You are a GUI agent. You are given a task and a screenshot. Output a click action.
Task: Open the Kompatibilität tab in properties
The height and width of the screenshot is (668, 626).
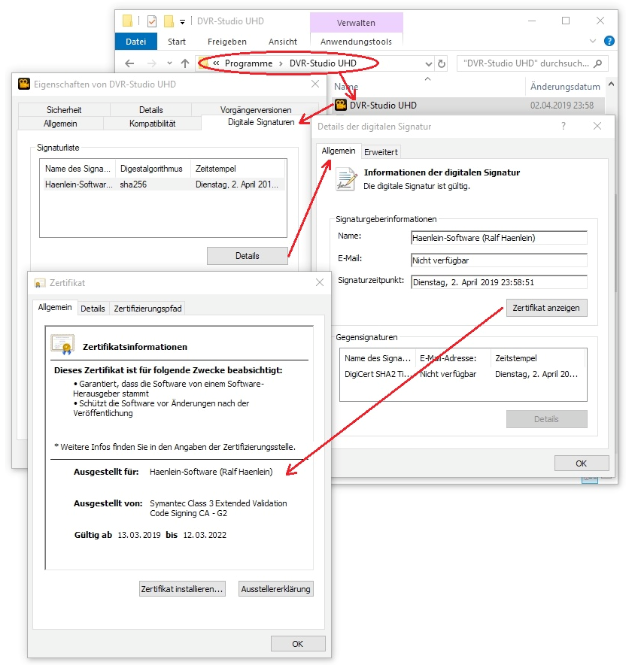click(x=152, y=123)
